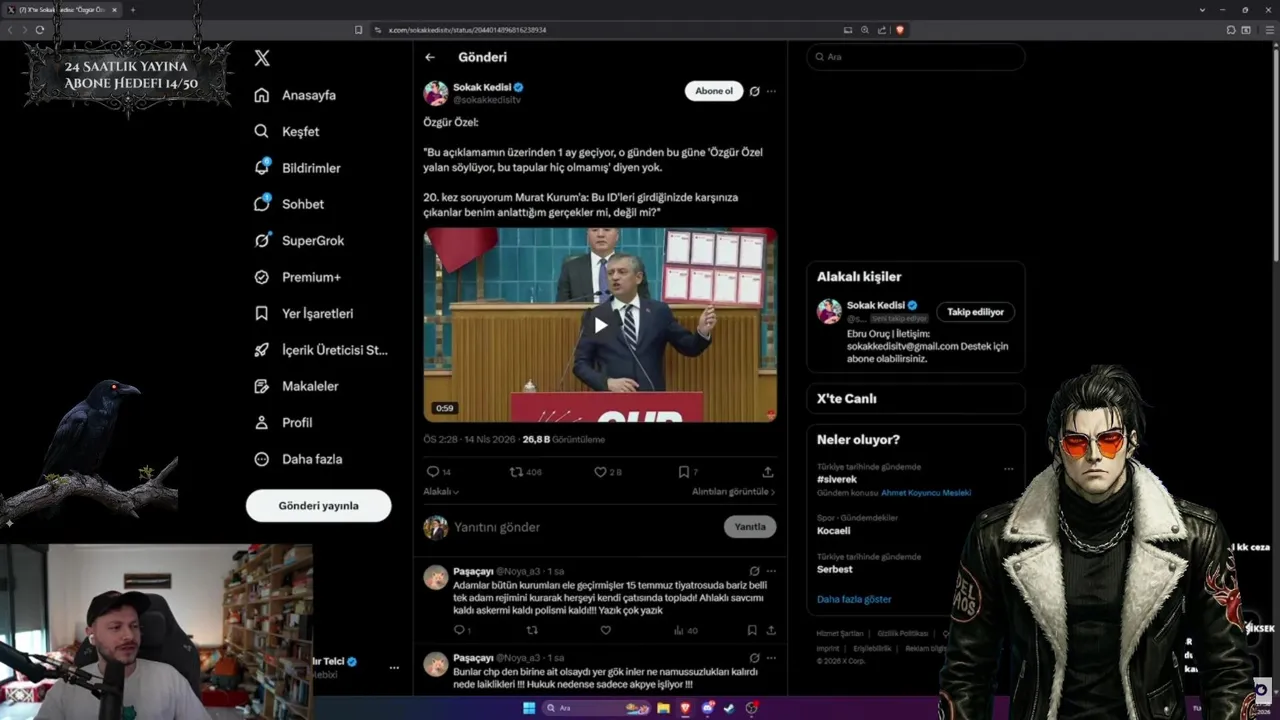Screen dimensions: 1280x720
Task: Open Makaleler in the sidebar
Action: click(296, 386)
